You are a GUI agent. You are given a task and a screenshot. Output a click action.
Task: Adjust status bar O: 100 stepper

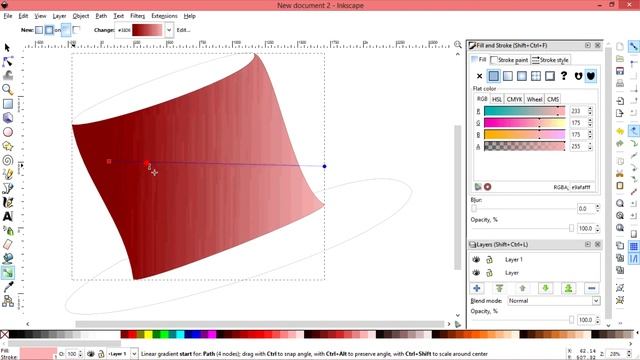pos(80,354)
